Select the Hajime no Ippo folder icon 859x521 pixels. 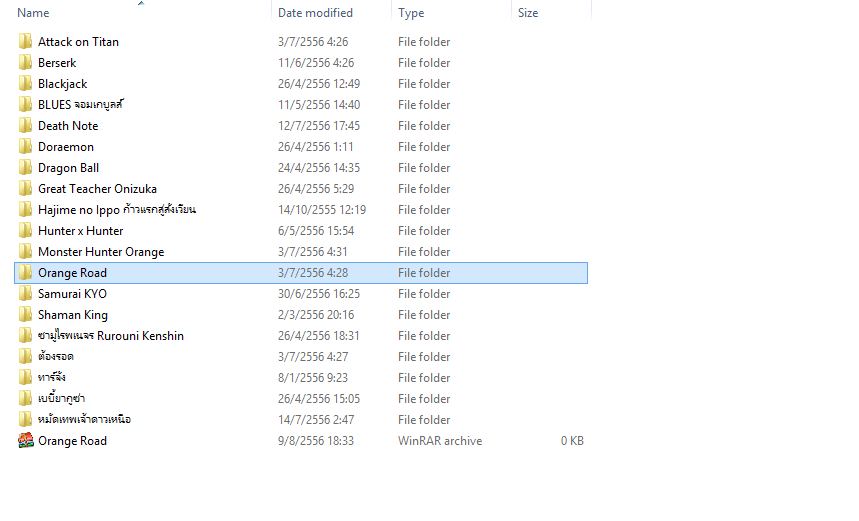click(25, 210)
